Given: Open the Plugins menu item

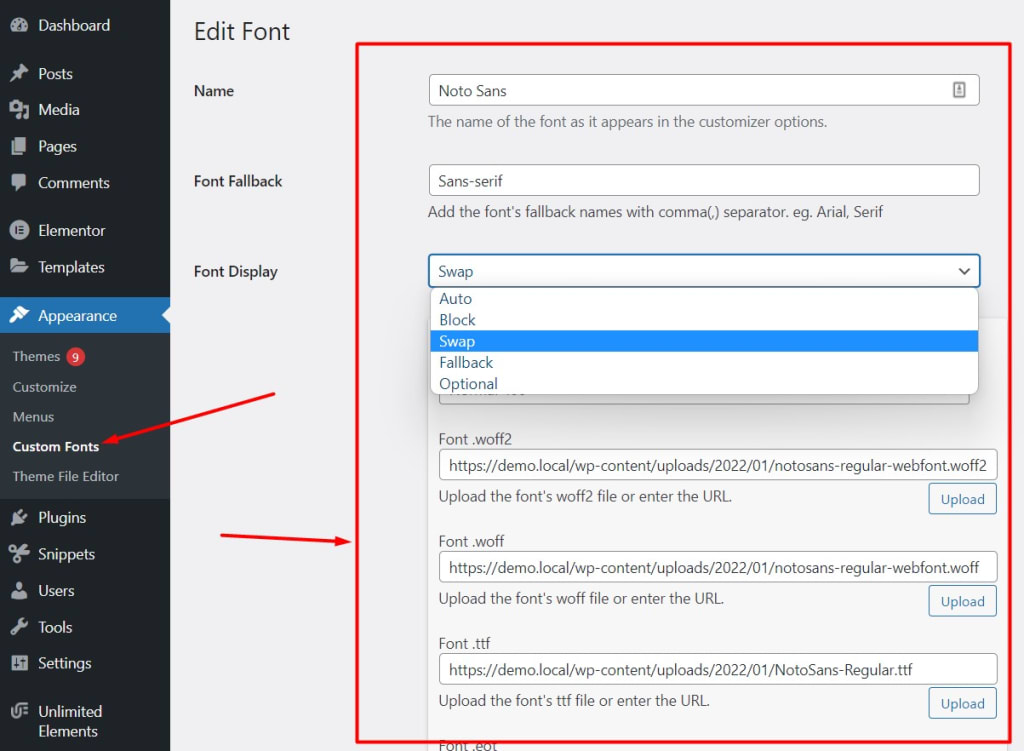Looking at the screenshot, I should pyautogui.click(x=62, y=518).
